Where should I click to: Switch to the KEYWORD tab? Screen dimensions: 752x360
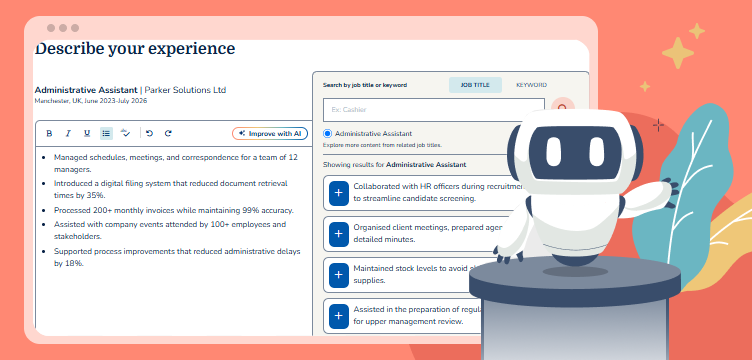coord(531,85)
